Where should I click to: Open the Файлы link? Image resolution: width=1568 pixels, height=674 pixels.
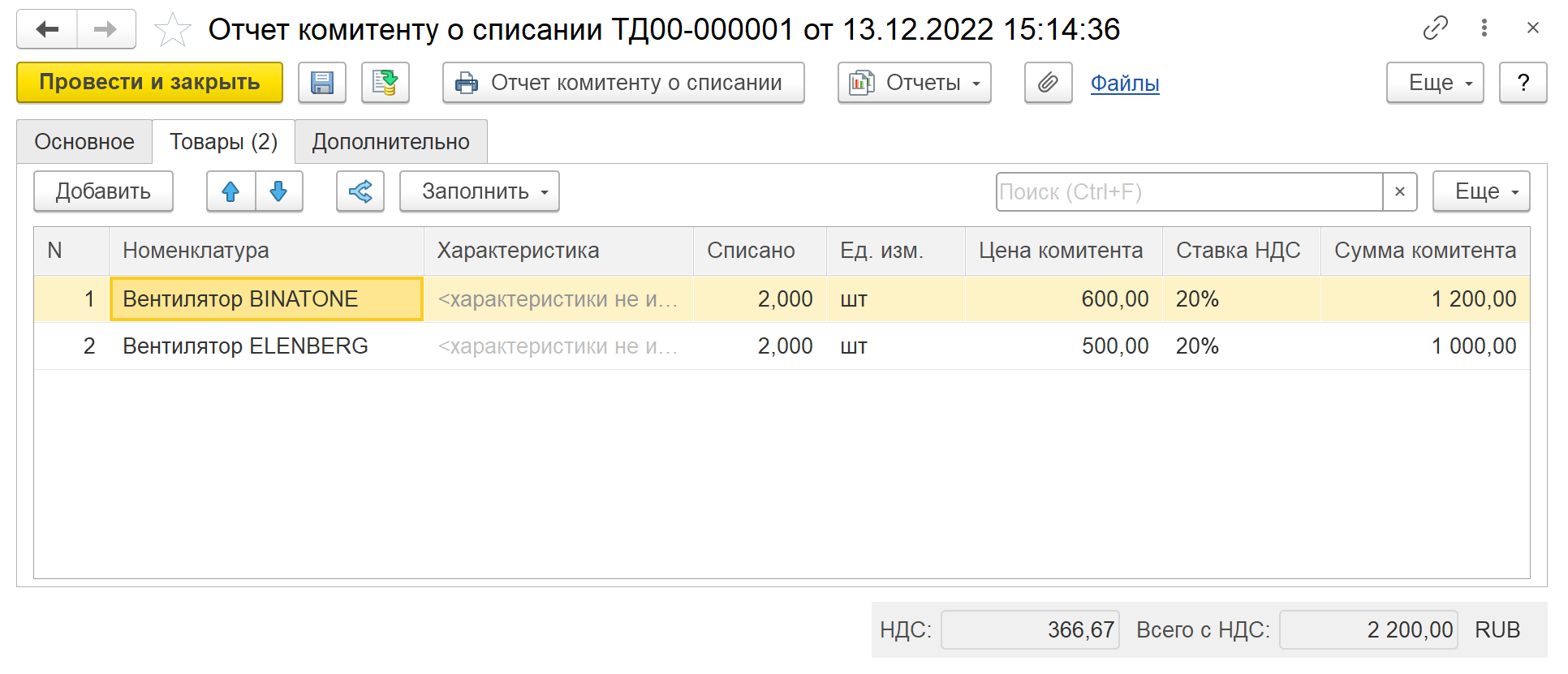(x=1124, y=83)
